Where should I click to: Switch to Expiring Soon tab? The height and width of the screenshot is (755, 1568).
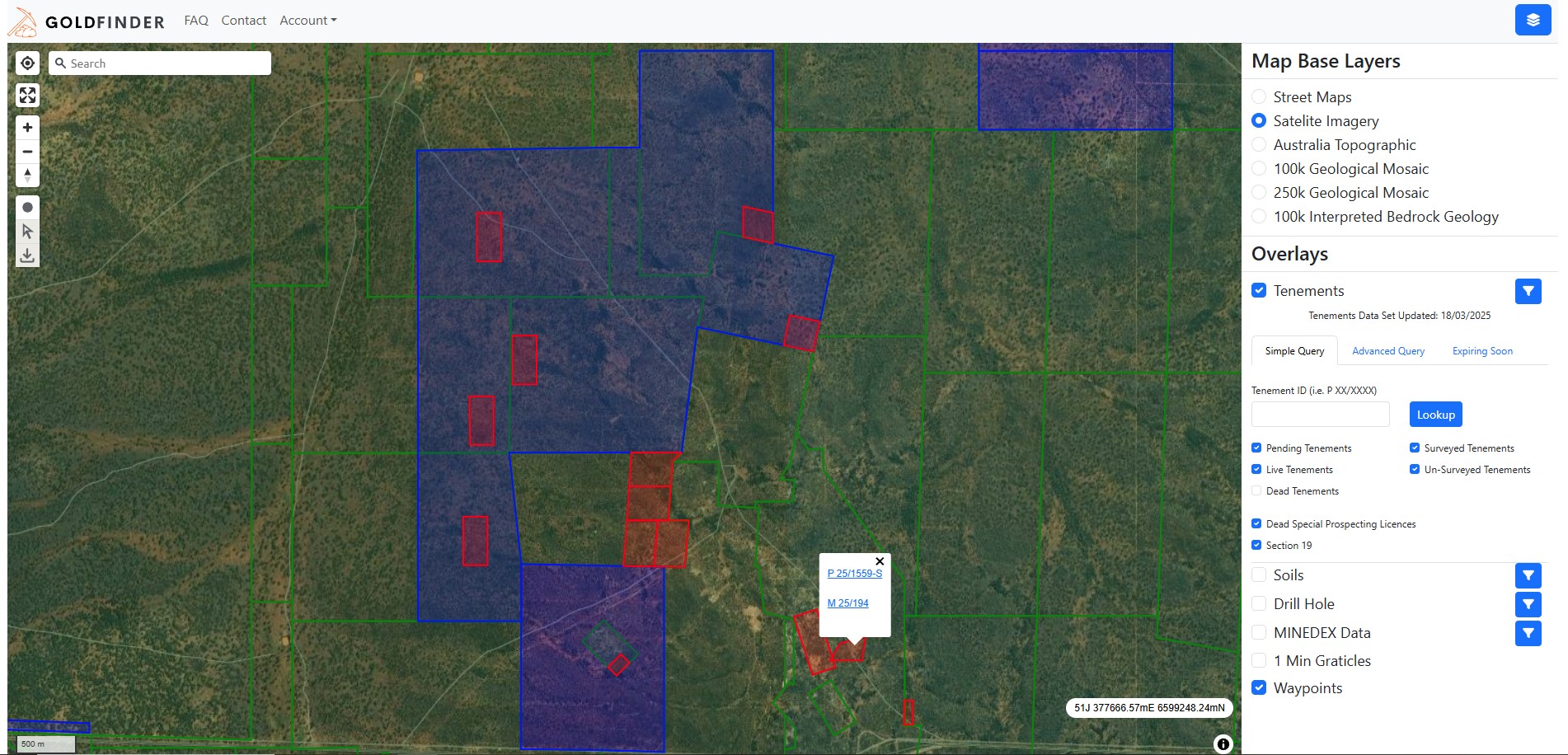point(1482,351)
